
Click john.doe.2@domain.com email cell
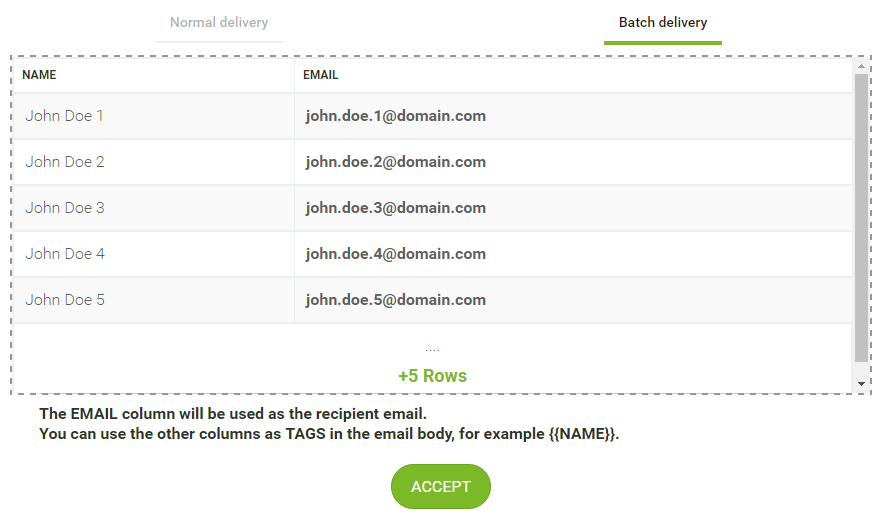pos(573,162)
